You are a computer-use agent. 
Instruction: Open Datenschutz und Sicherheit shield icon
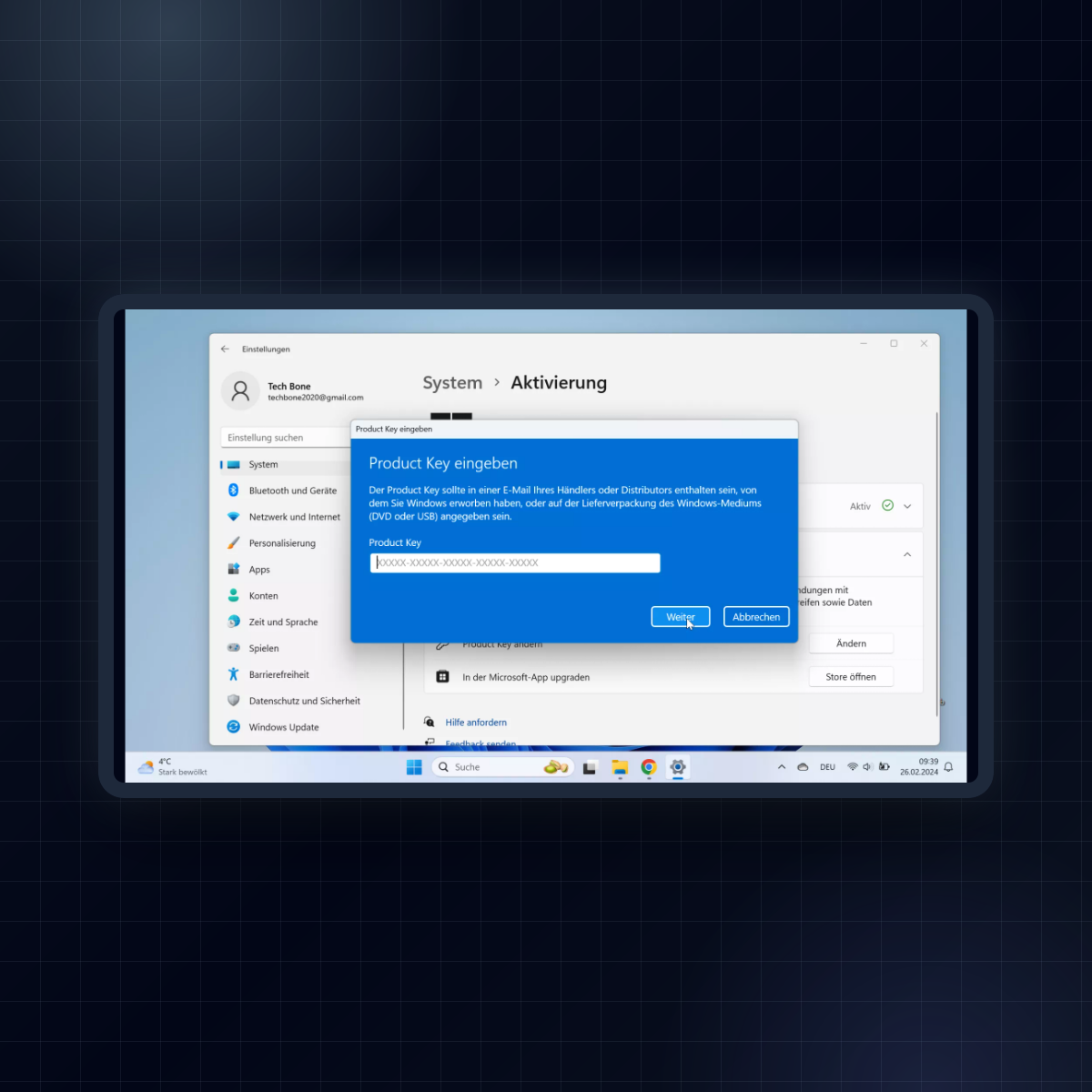pyautogui.click(x=234, y=701)
